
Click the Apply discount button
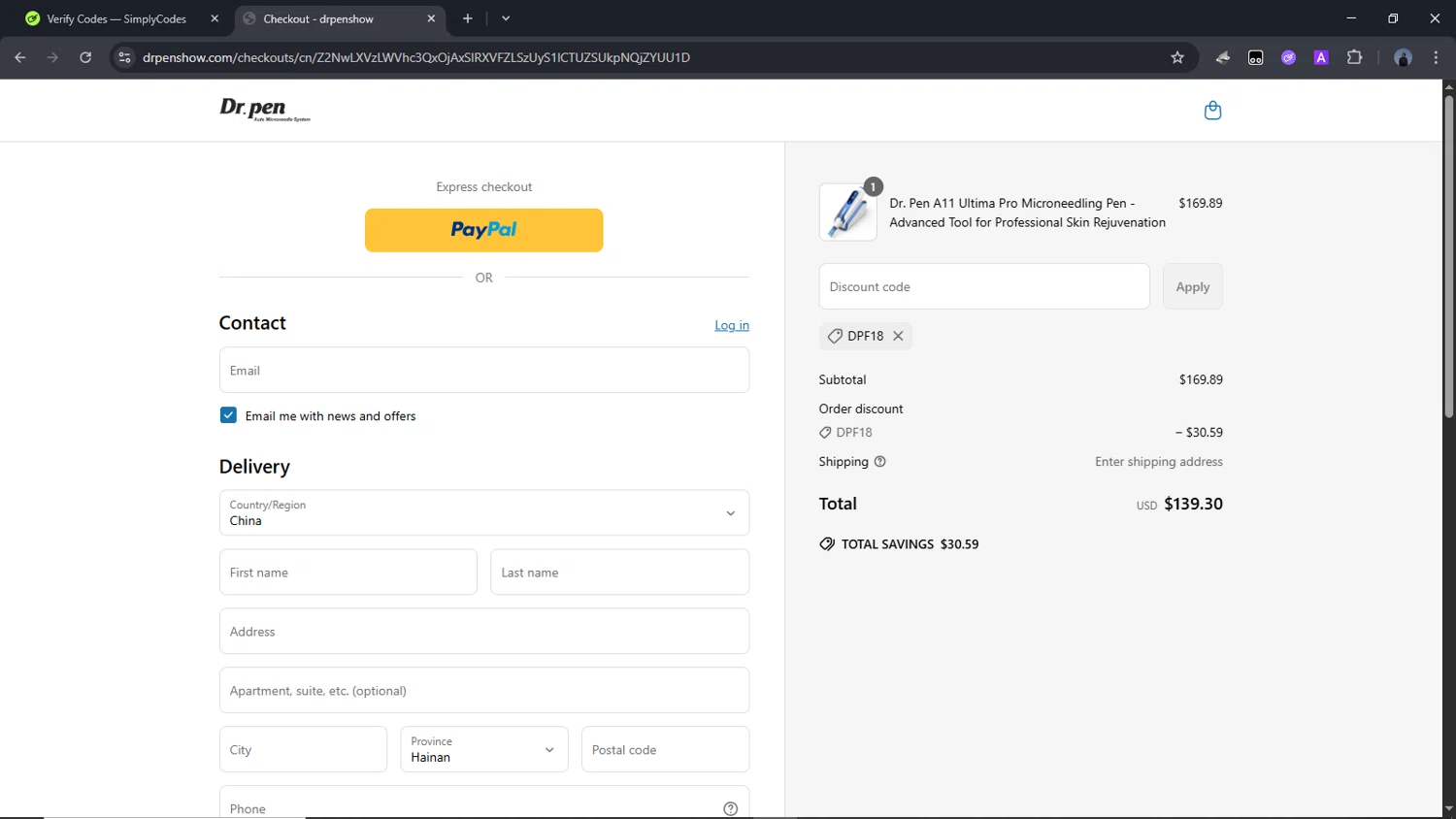coord(1193,286)
